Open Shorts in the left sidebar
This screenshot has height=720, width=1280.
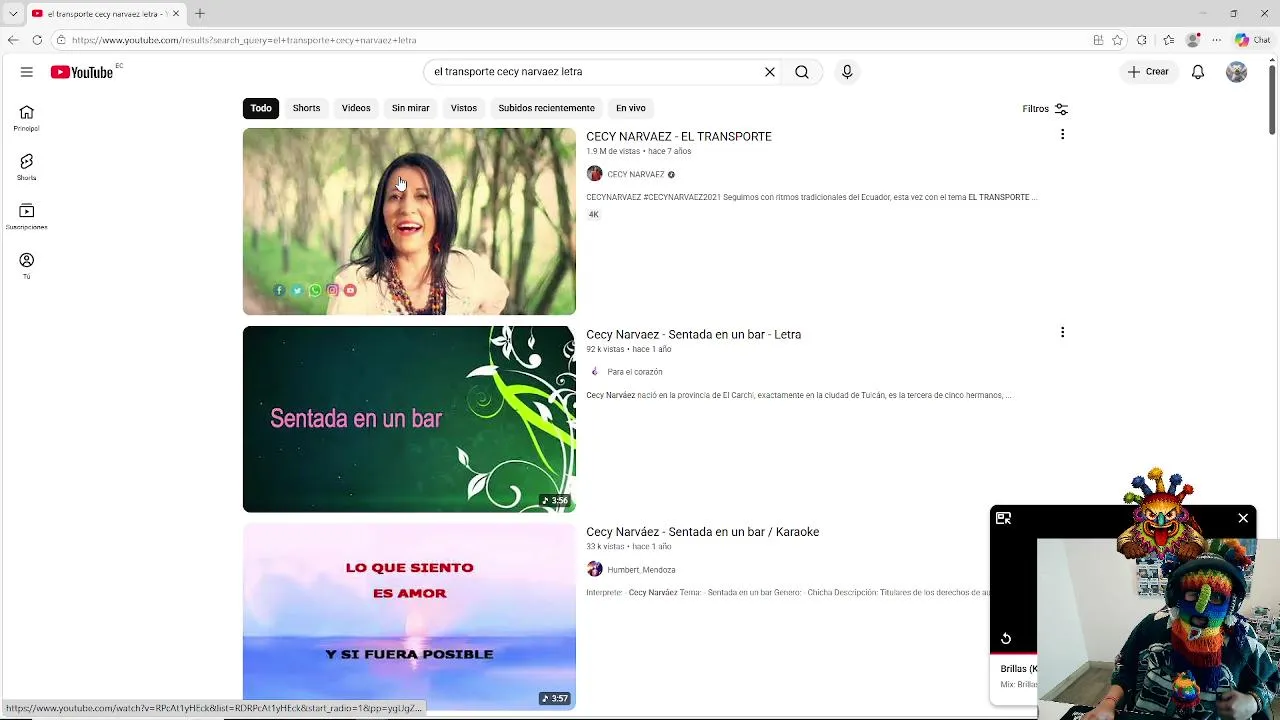coord(27,167)
